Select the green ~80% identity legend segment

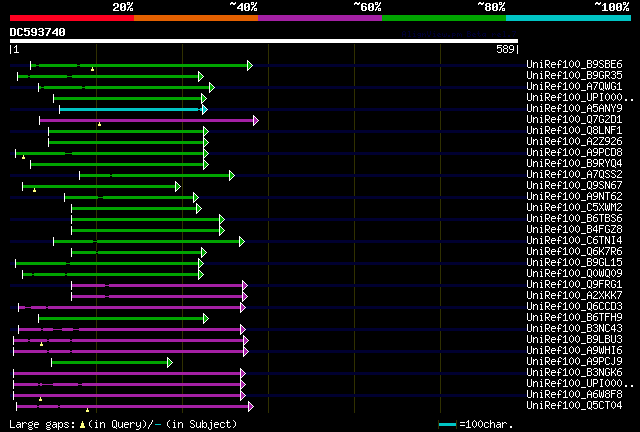444,18
